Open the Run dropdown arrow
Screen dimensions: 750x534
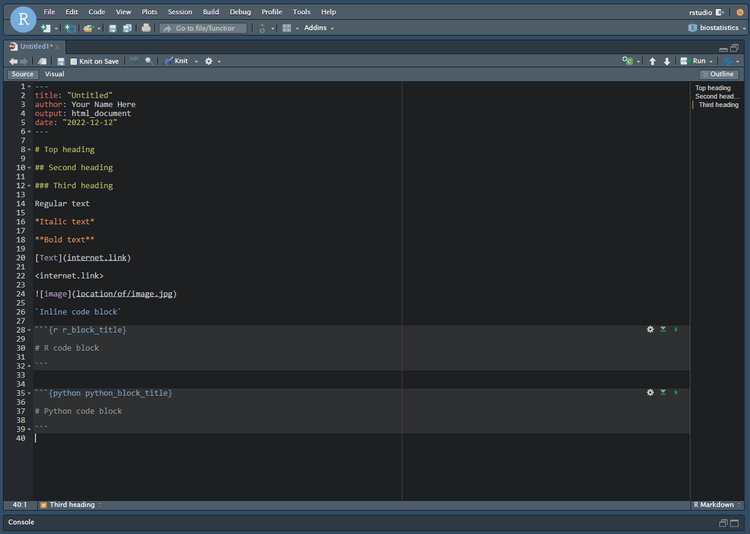click(711, 61)
